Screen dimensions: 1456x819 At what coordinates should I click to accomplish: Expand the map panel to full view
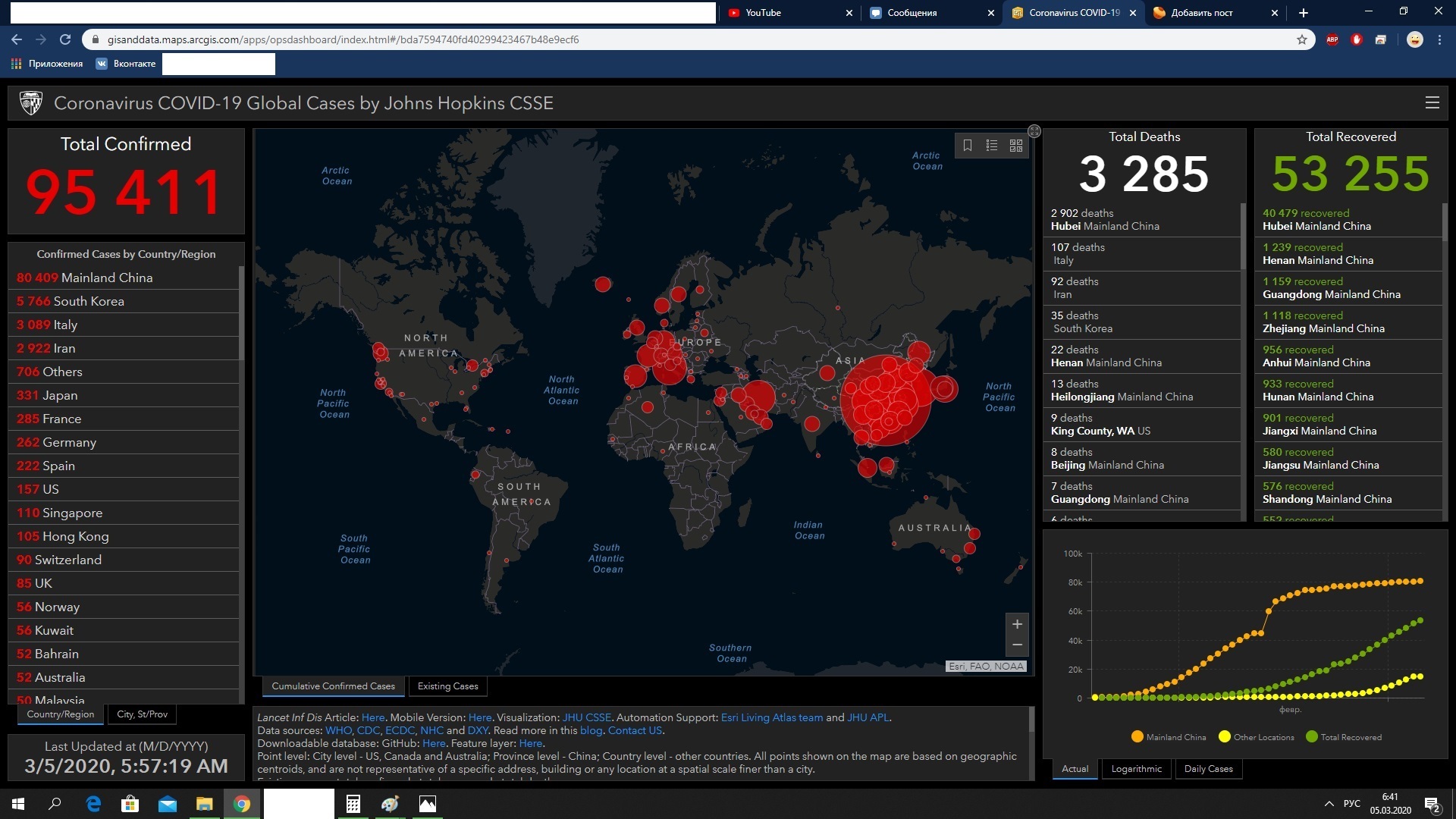coord(1034,131)
